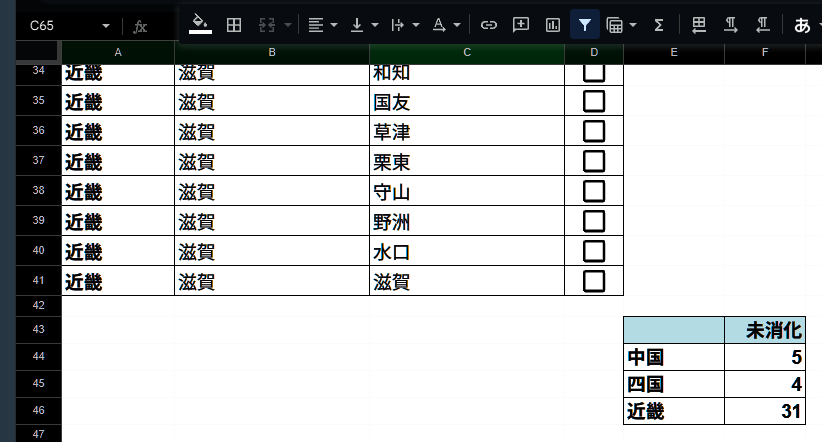Toggle the filter button

pyautogui.click(x=585, y=25)
